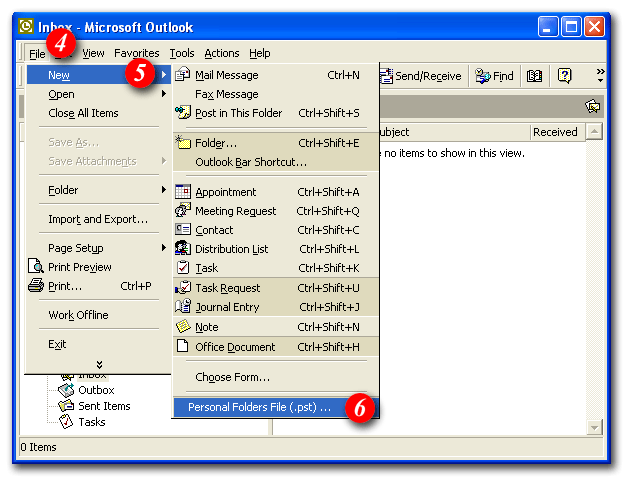Expand the Folder submenu arrow
Image resolution: width=624 pixels, height=477 pixels.
[x=164, y=190]
